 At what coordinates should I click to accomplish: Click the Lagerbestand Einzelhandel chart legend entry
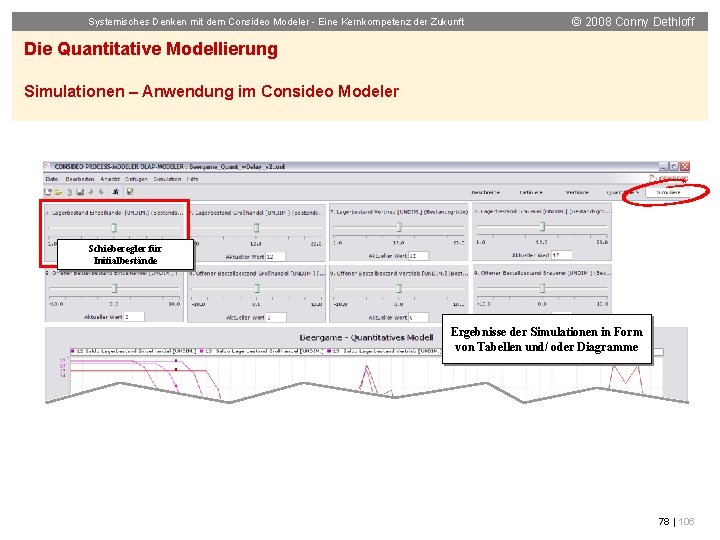[x=133, y=351]
